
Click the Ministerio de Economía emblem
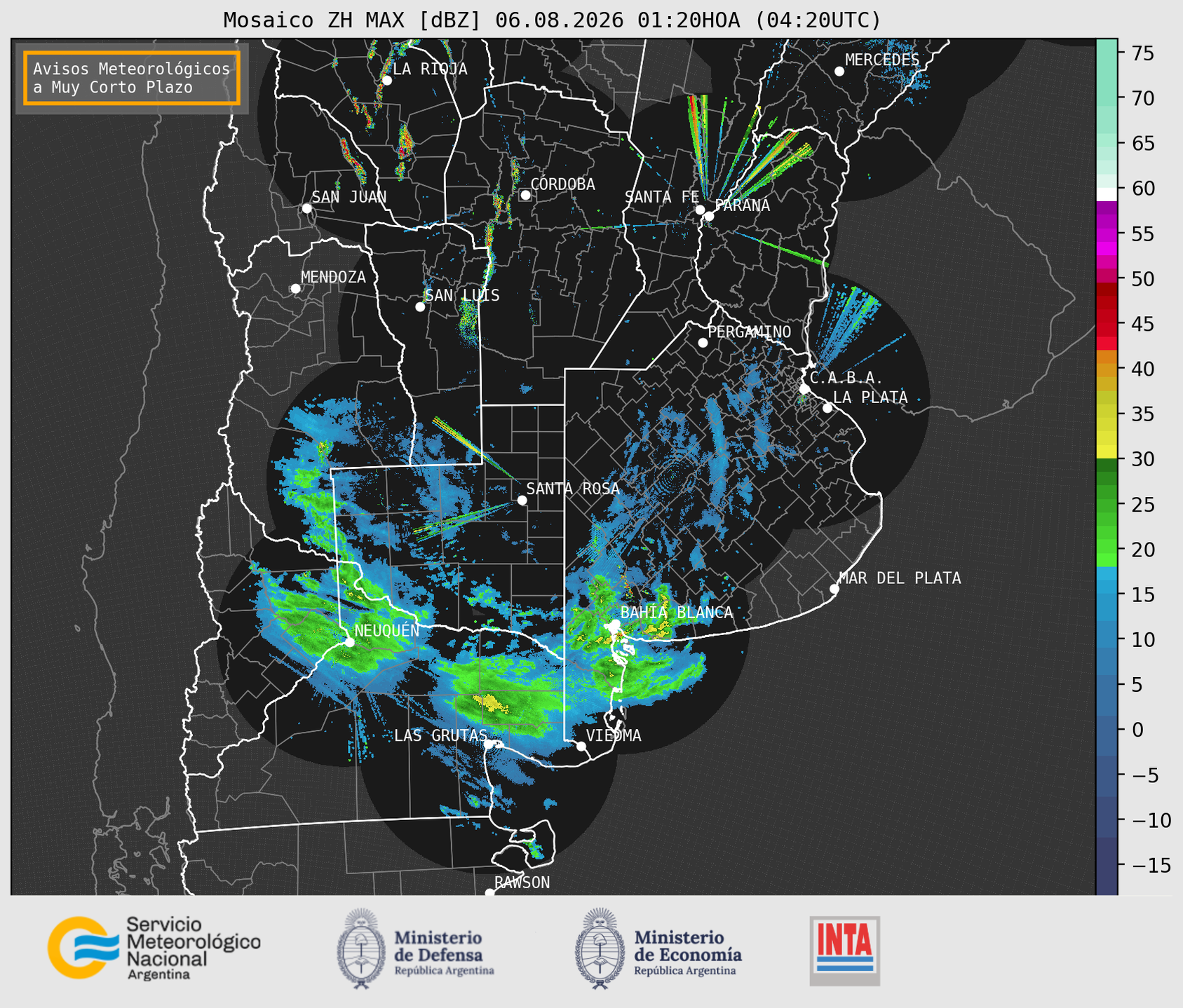[x=600, y=948]
